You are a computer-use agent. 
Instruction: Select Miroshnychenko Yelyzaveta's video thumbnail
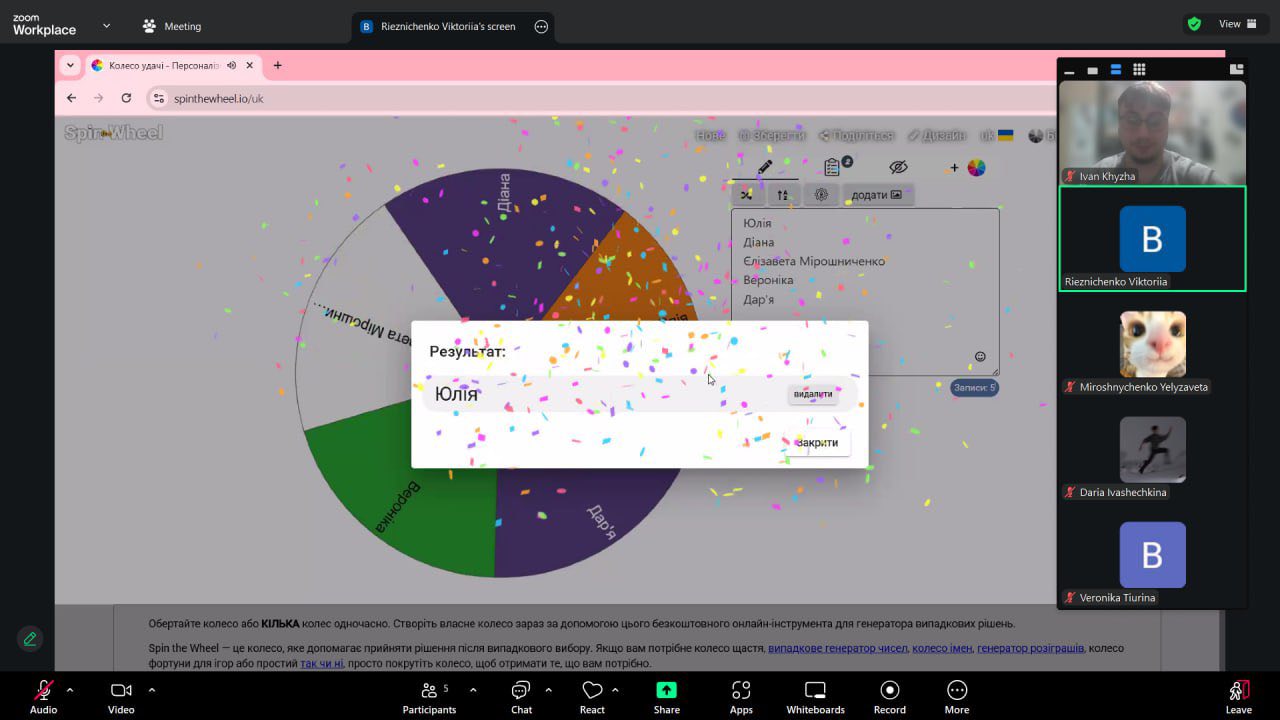click(1152, 344)
